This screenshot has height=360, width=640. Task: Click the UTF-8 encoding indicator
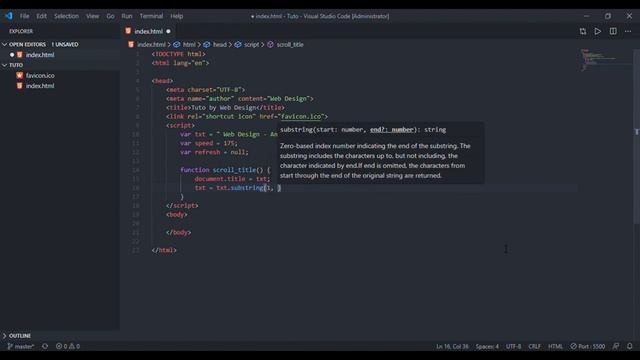(513, 346)
